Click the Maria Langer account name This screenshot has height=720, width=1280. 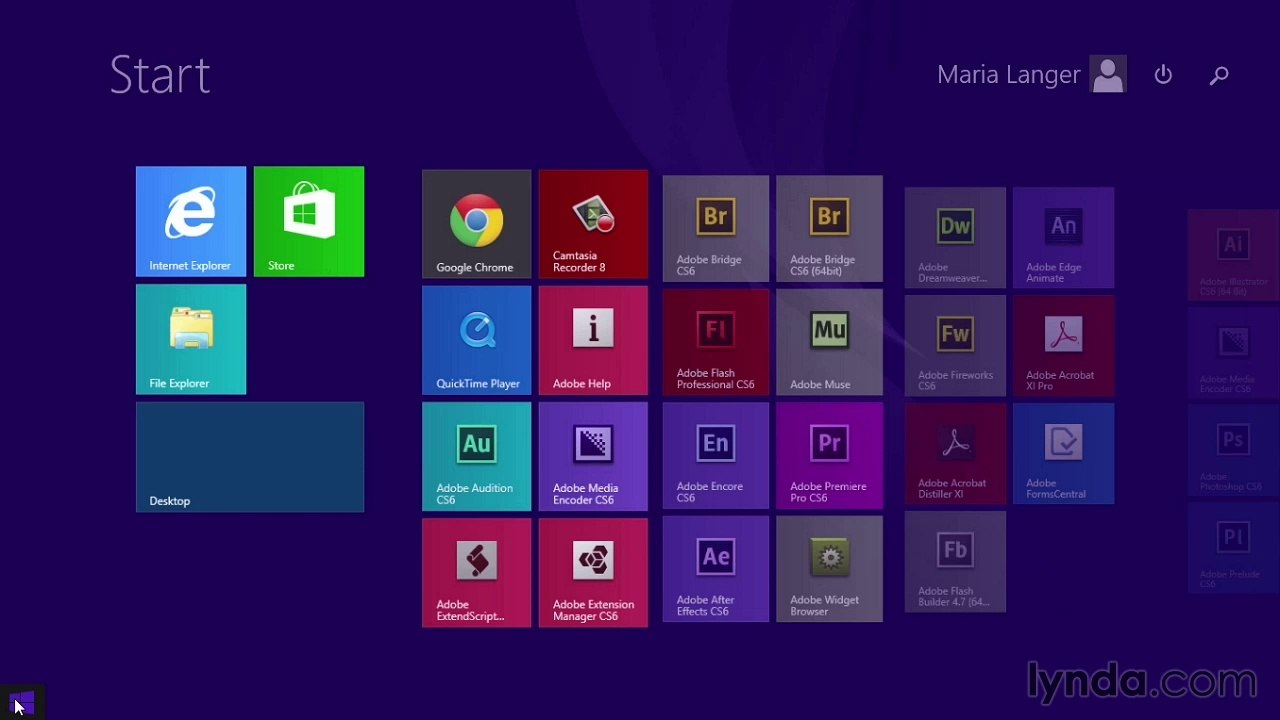1008,75
